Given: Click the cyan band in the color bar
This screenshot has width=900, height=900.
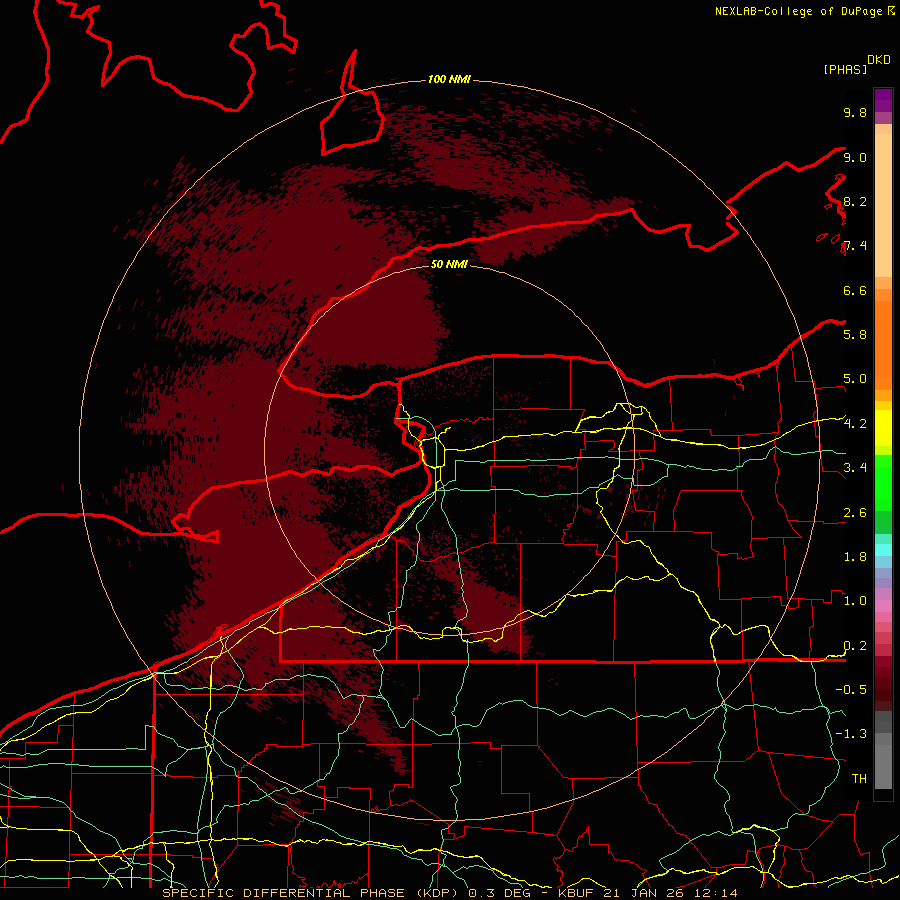Looking at the screenshot, I should [883, 550].
